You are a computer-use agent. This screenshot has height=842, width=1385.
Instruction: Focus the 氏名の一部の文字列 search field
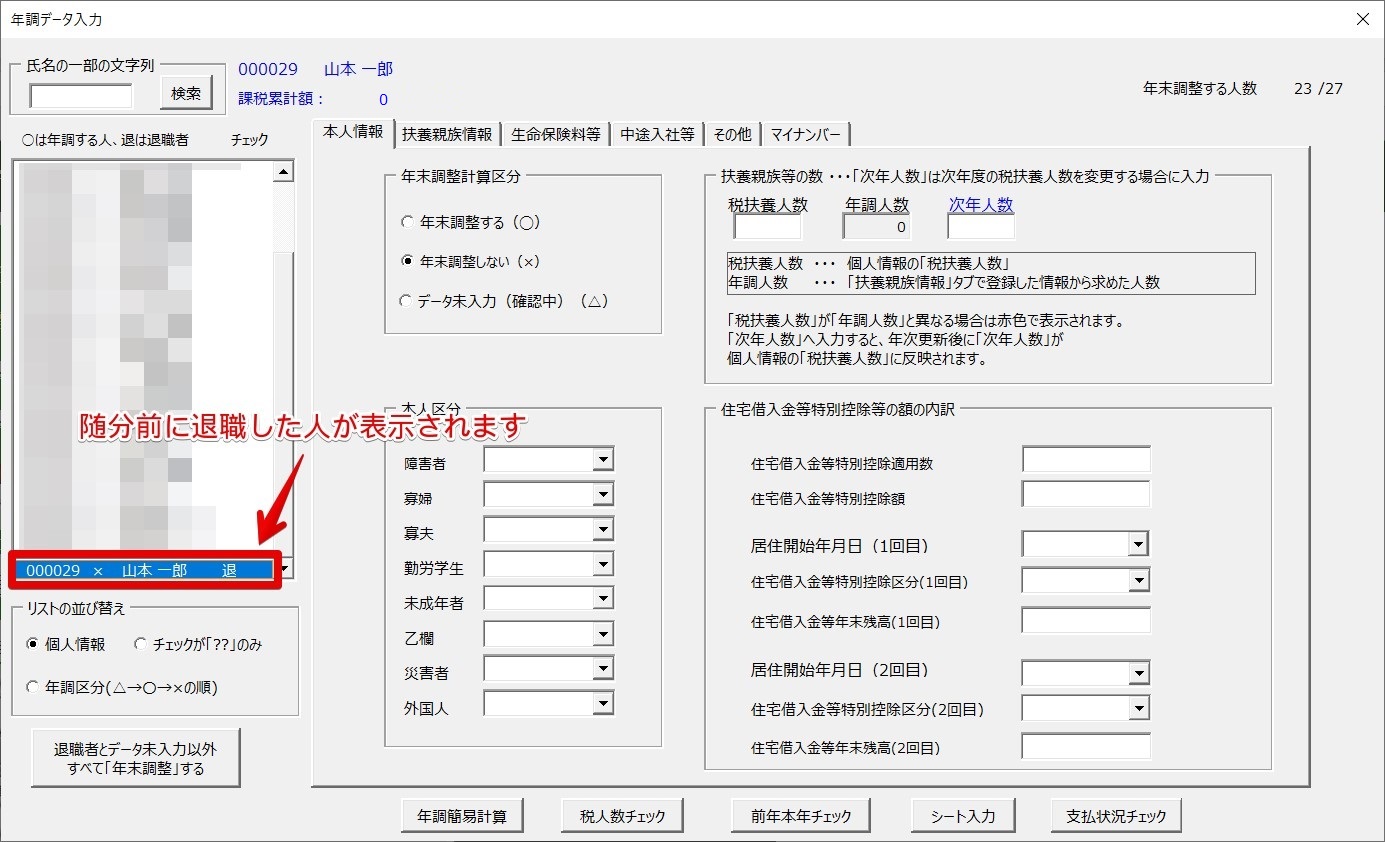click(81, 96)
